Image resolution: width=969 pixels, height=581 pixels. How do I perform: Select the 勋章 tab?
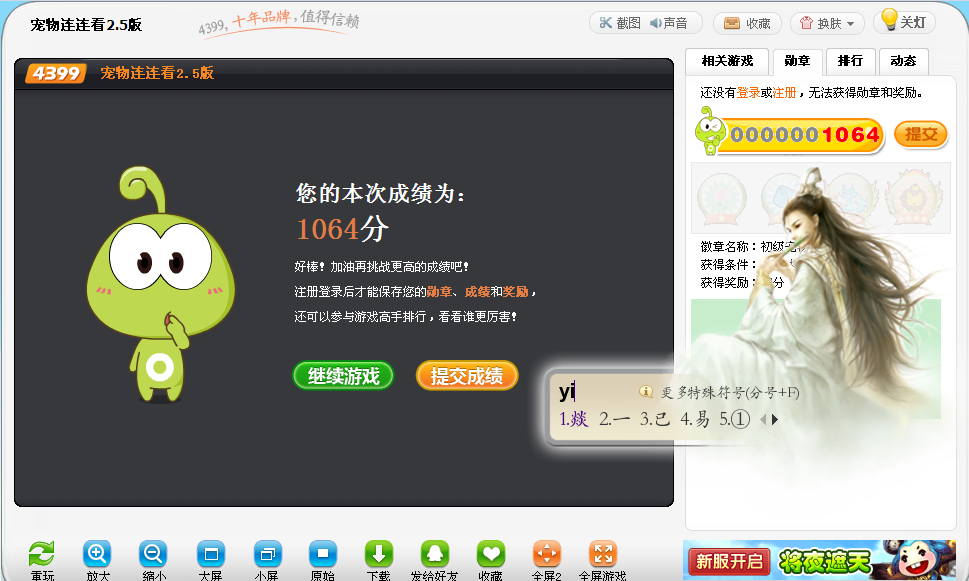click(x=797, y=61)
